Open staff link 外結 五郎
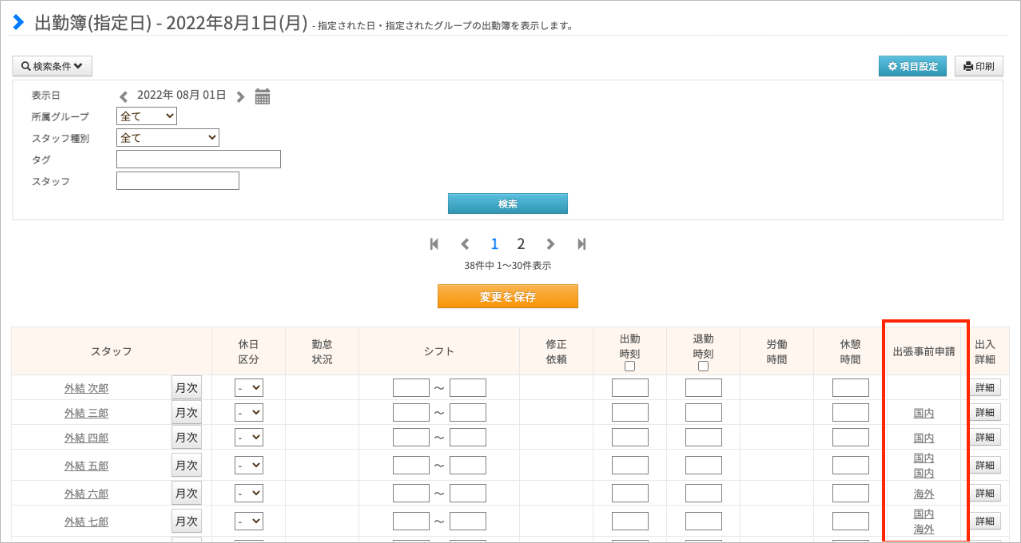 click(87, 466)
